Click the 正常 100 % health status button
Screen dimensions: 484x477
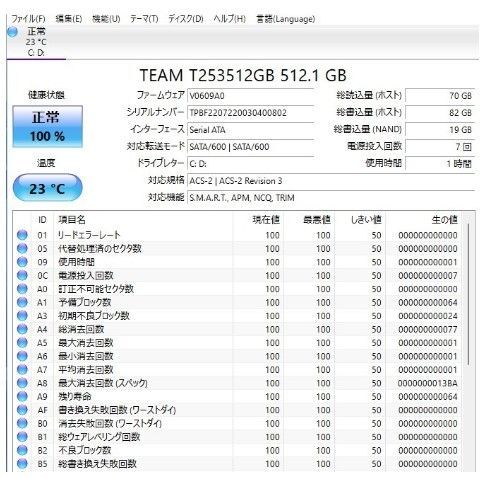[x=48, y=127]
